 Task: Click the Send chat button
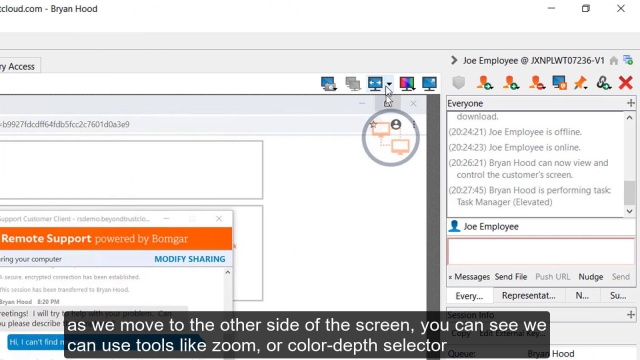[x=620, y=277]
